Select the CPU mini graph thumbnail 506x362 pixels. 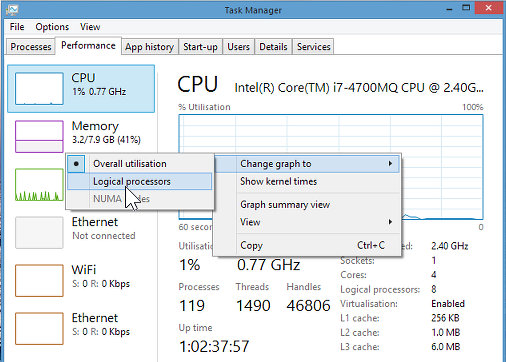click(x=39, y=89)
